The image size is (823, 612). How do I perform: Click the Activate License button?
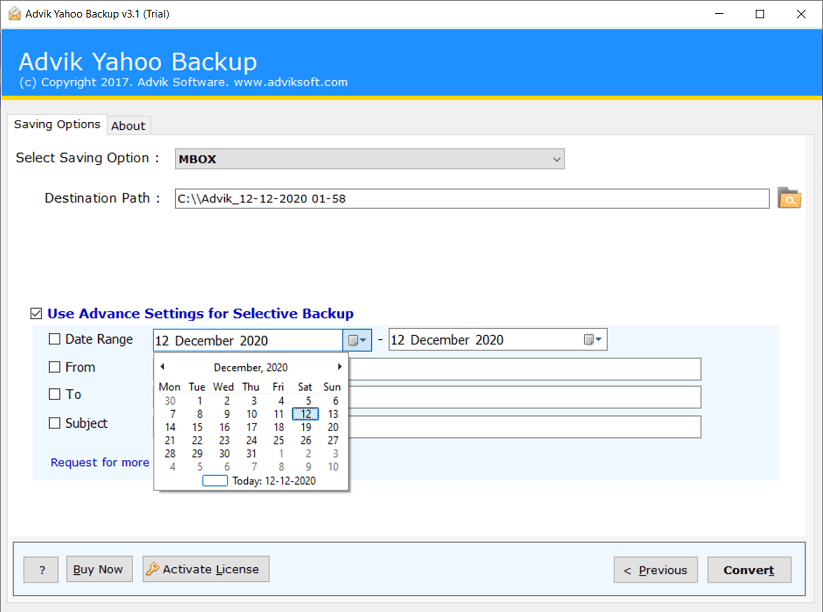[206, 569]
